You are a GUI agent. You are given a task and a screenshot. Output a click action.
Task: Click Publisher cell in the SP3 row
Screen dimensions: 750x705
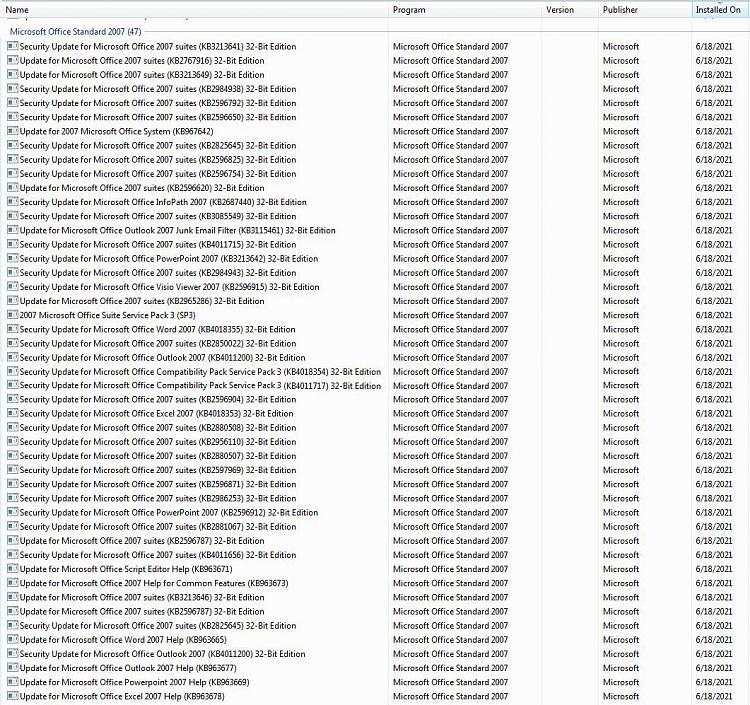621,315
